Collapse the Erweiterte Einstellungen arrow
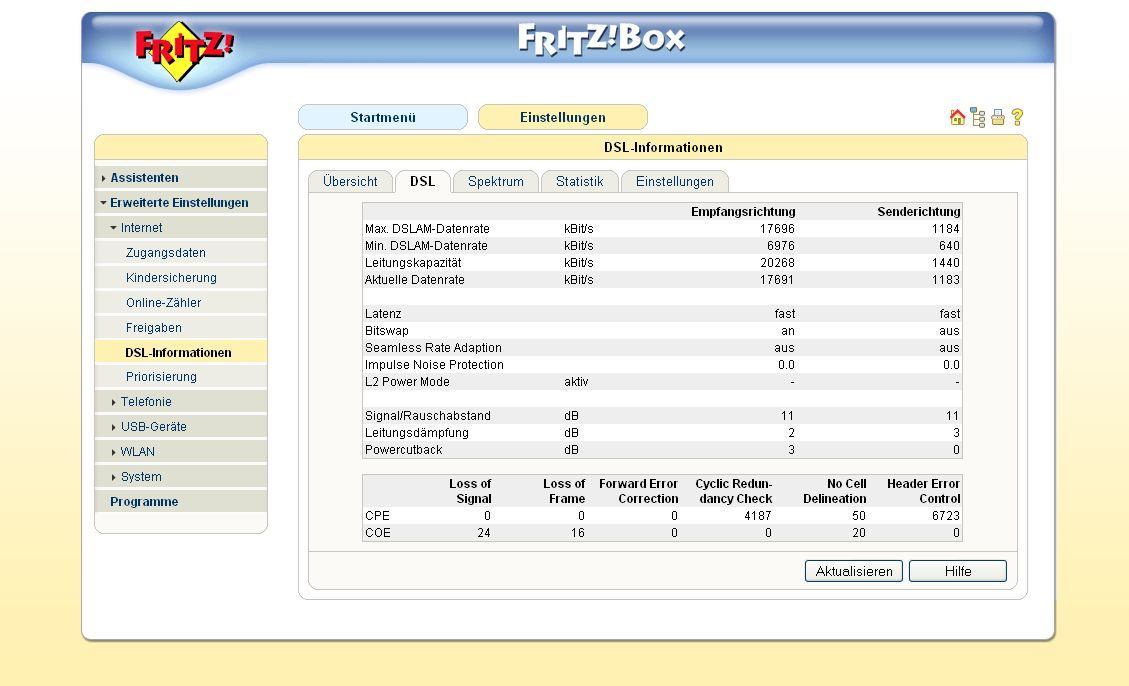1129x686 pixels. click(x=104, y=203)
